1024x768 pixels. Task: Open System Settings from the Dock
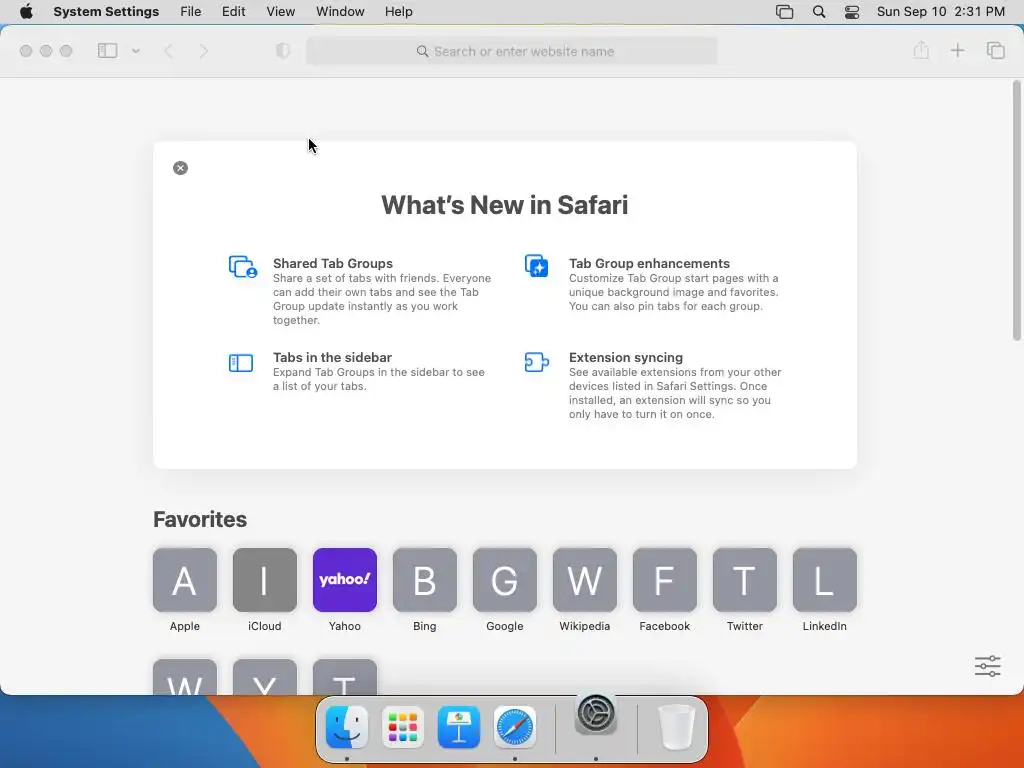[x=596, y=713]
